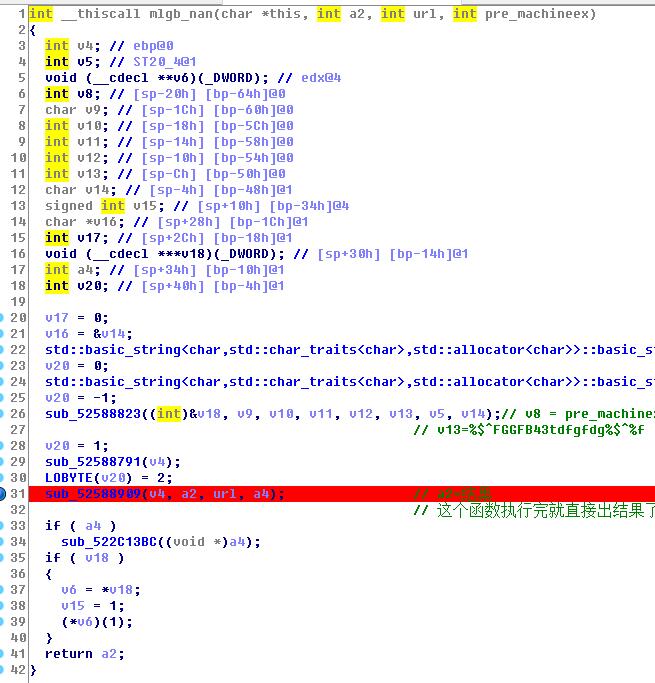Image resolution: width=655 pixels, height=683 pixels.
Task: Click the std::basic_string call on line 24
Action: [x=350, y=382]
